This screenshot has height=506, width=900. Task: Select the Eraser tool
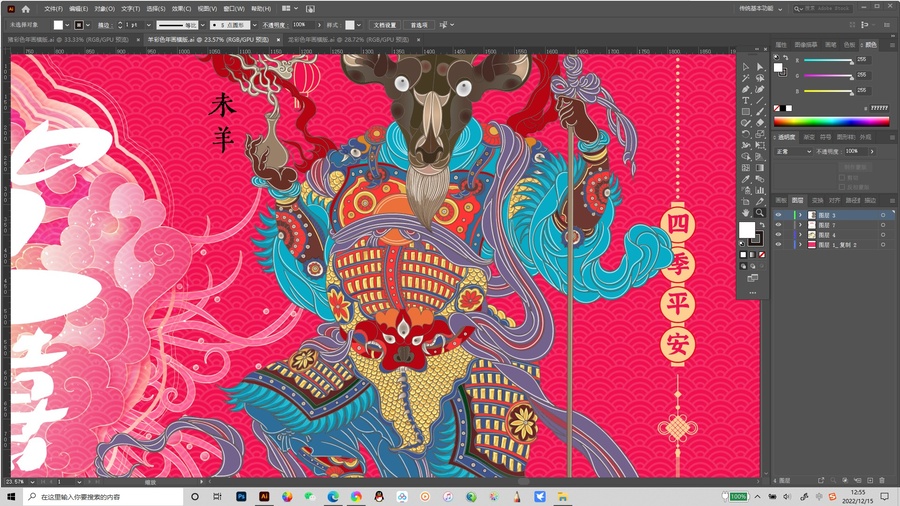760,123
